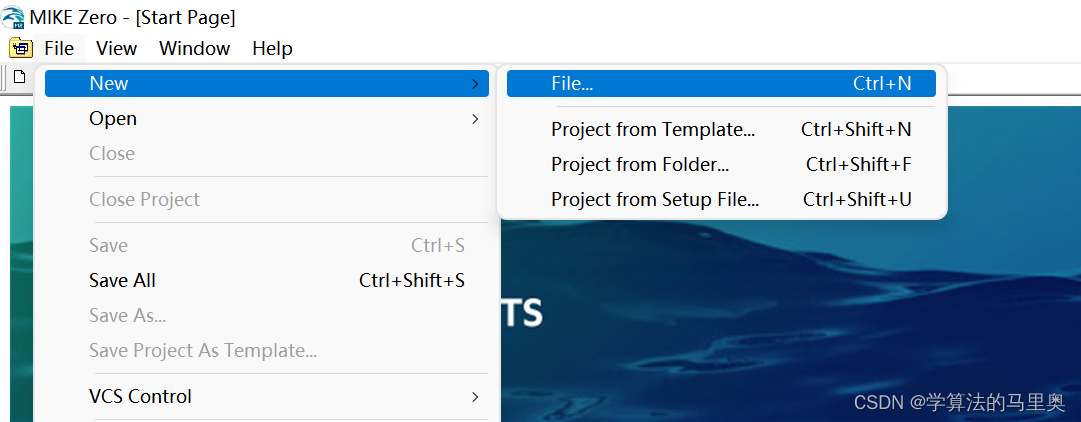This screenshot has height=422, width=1081.
Task: Click the New File toolbar icon
Action: pyautogui.click(x=19, y=77)
